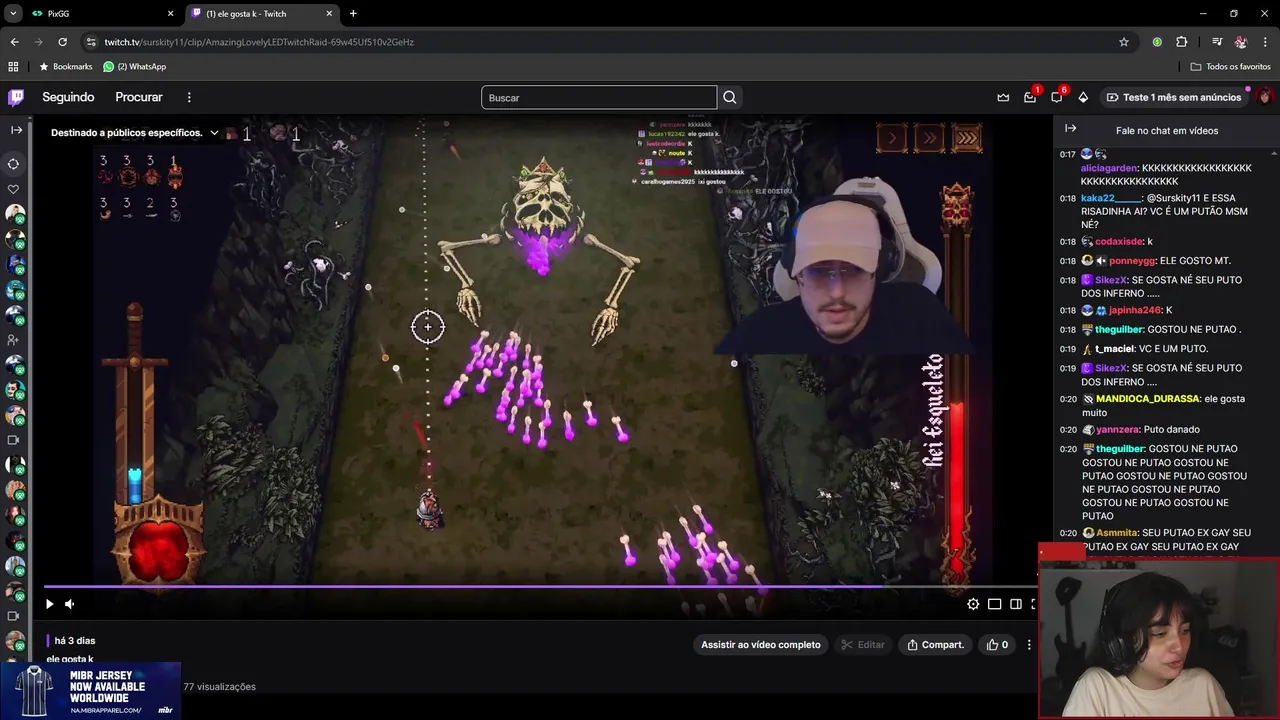Click the green extension icon

coord(1157,42)
